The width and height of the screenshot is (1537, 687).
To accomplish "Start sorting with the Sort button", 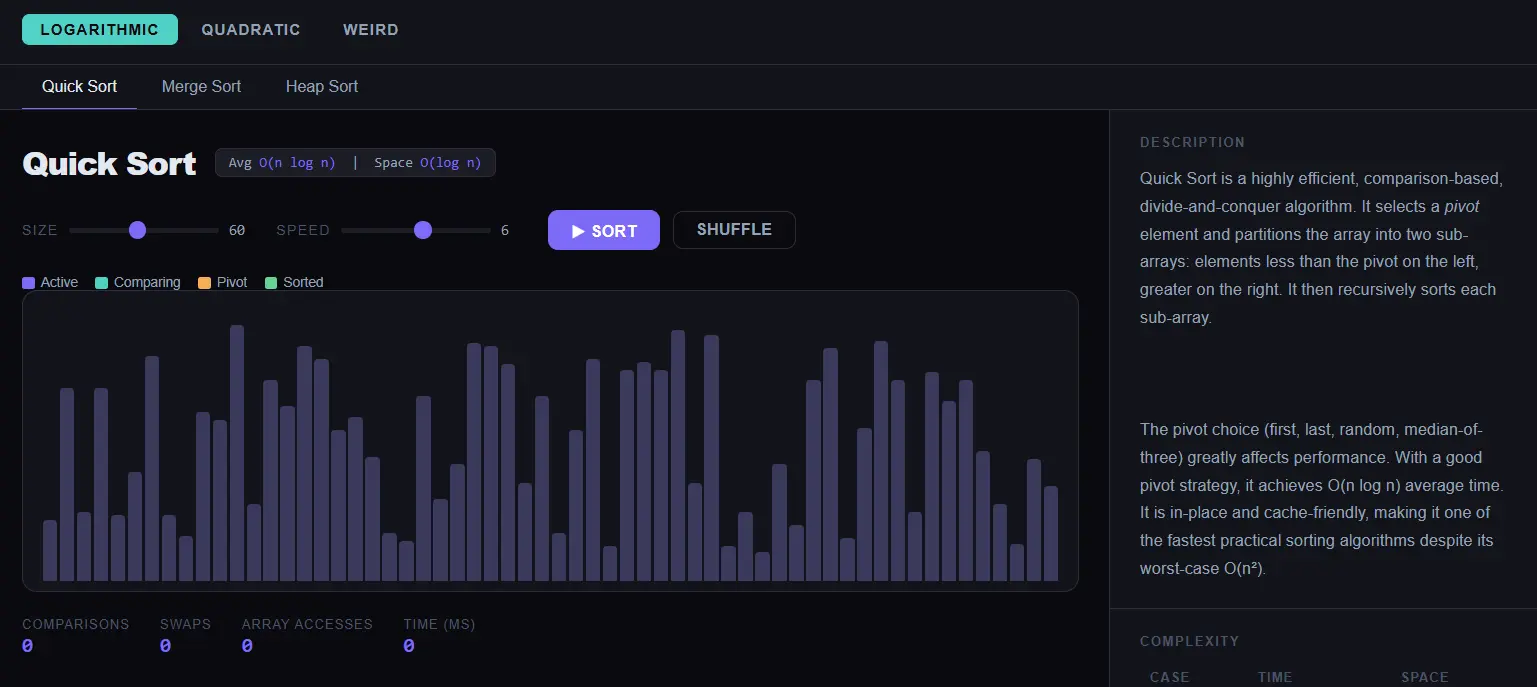I will [x=604, y=230].
